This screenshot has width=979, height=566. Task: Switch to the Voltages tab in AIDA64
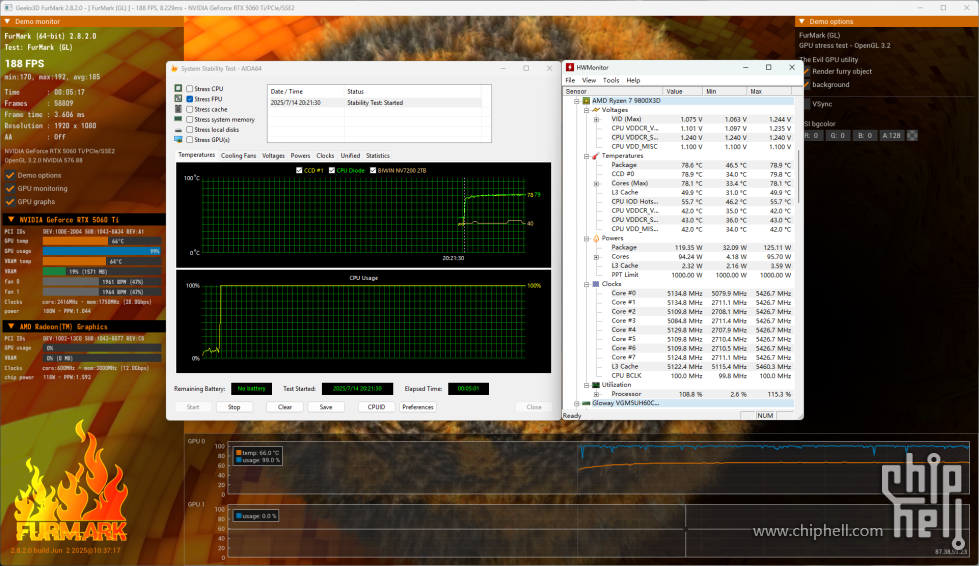[273, 155]
